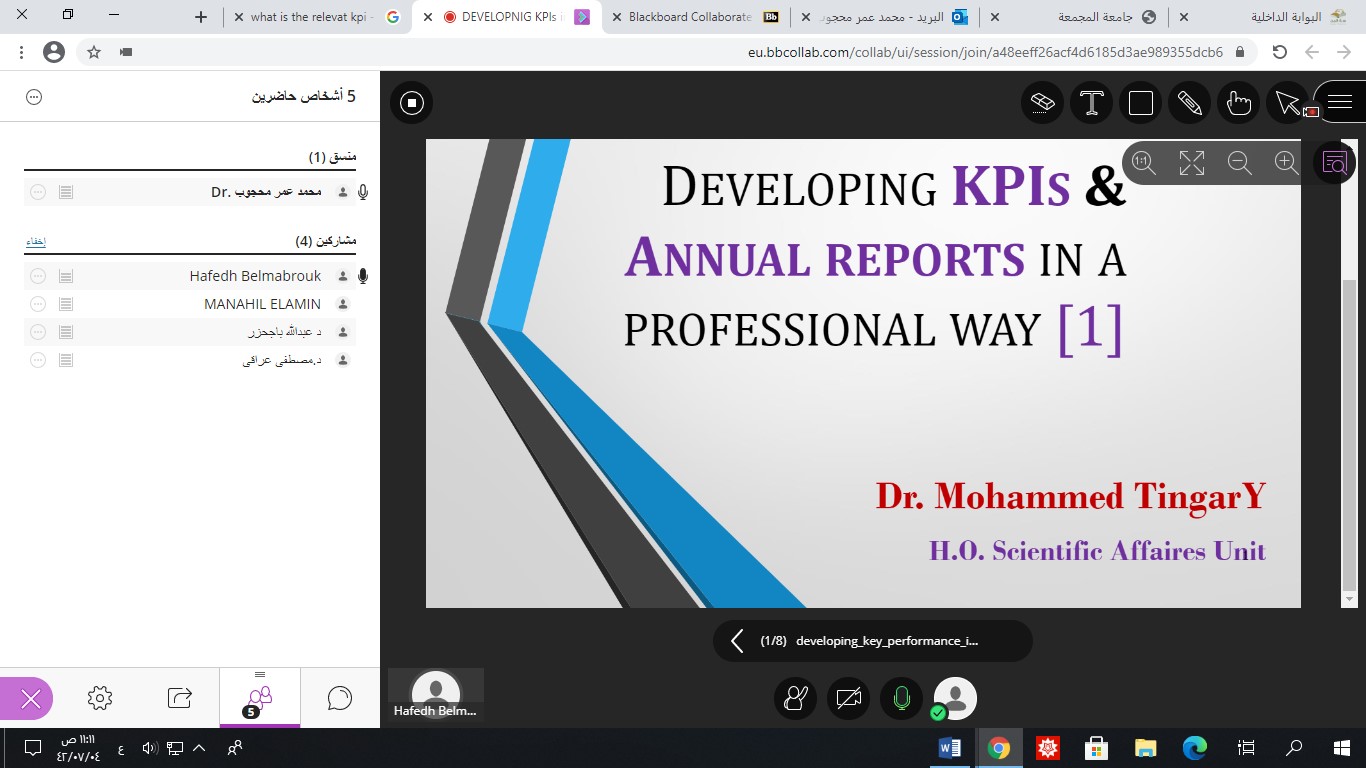This screenshot has width=1366, height=768.
Task: Select the Text annotation tool
Action: 1092,102
